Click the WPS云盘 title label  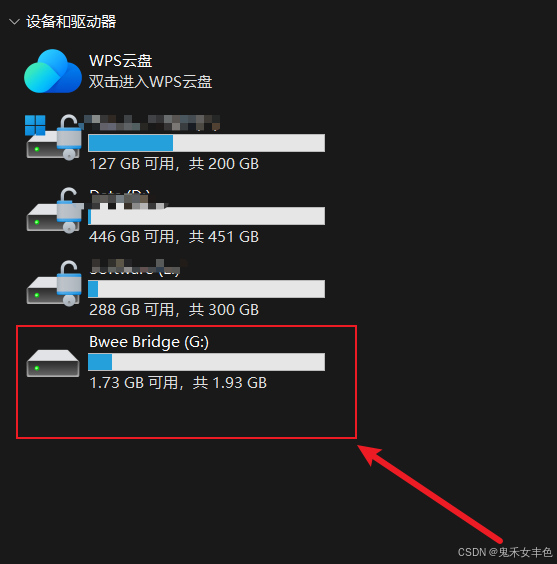pyautogui.click(x=120, y=60)
